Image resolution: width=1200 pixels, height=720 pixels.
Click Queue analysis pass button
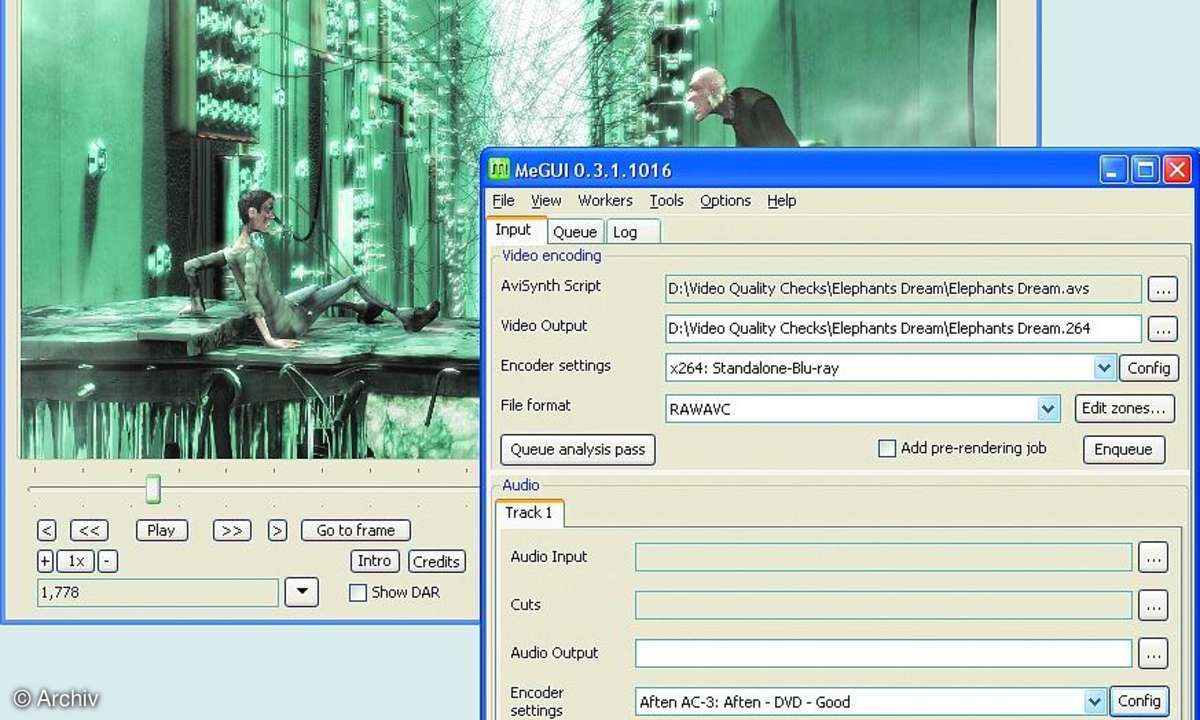click(578, 450)
